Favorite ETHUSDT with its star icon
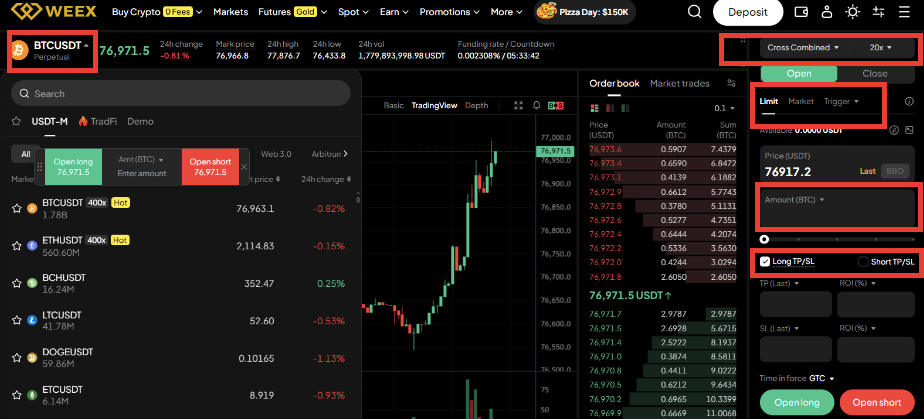The width and height of the screenshot is (924, 419). point(16,245)
